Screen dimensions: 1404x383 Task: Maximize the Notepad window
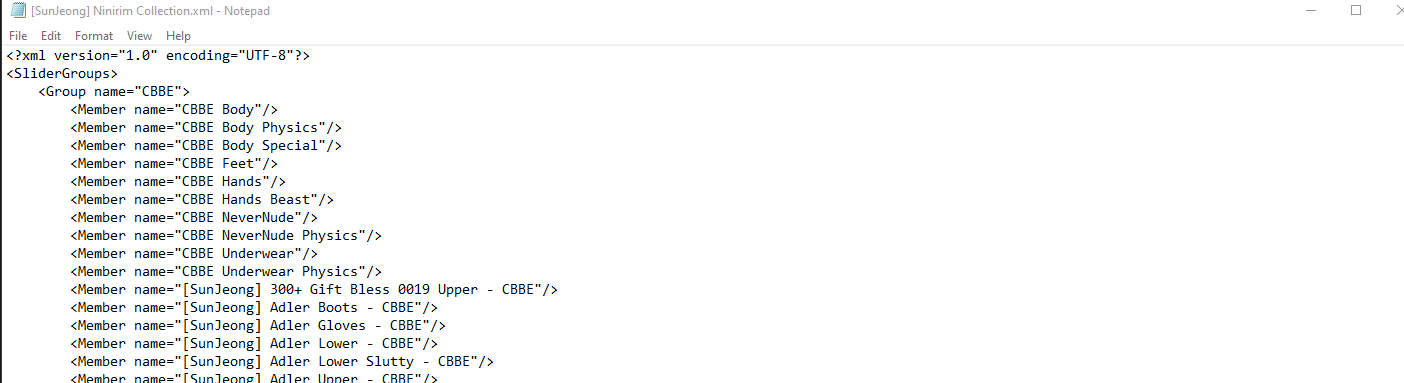click(1356, 11)
